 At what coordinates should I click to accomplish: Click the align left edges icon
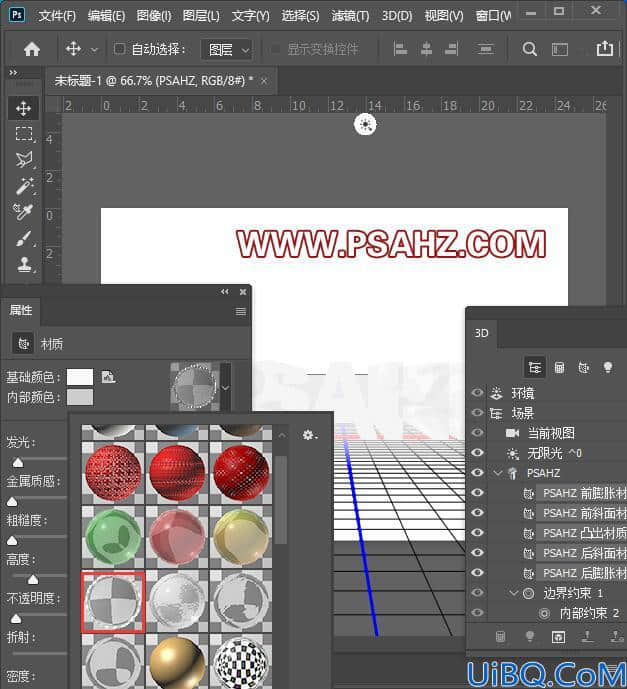(x=400, y=49)
